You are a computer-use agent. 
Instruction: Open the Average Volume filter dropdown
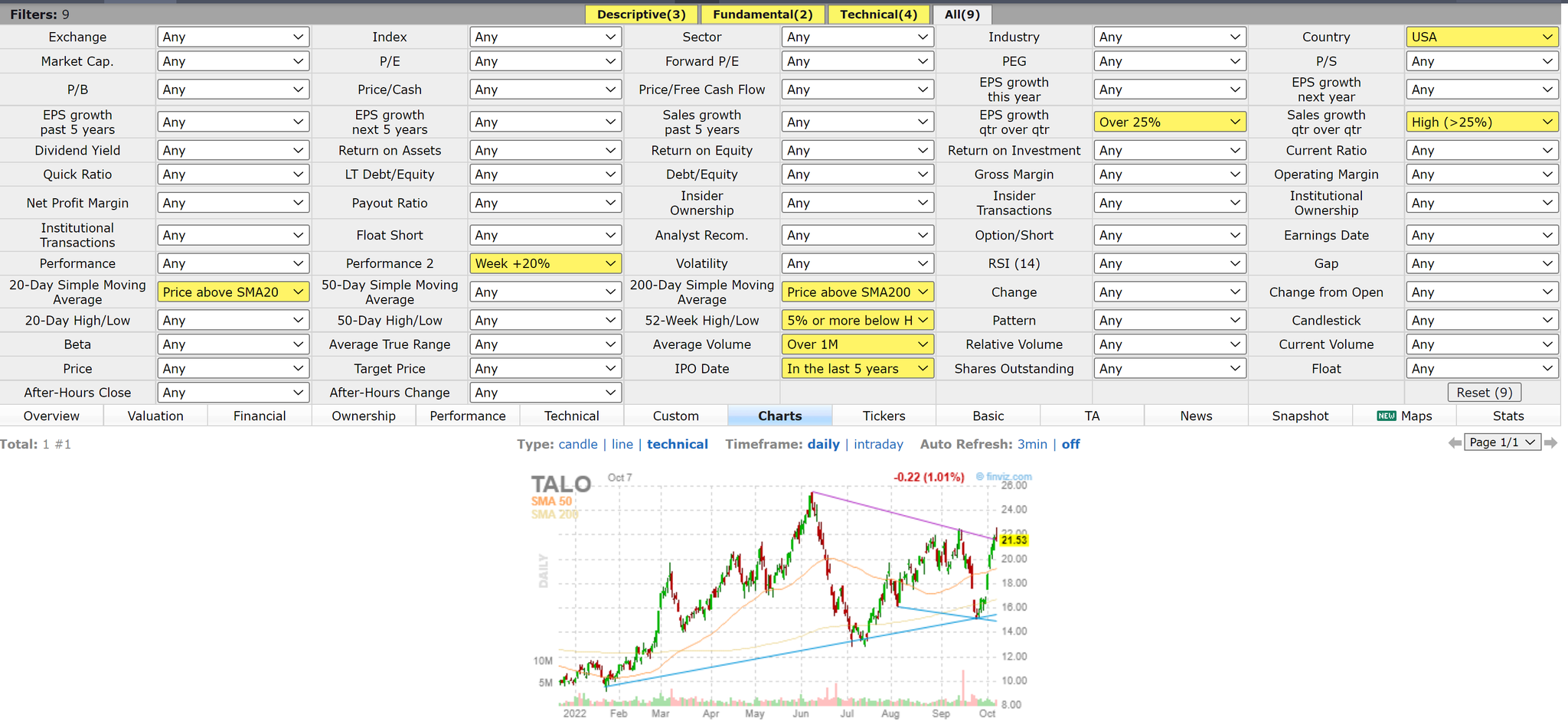coord(857,344)
